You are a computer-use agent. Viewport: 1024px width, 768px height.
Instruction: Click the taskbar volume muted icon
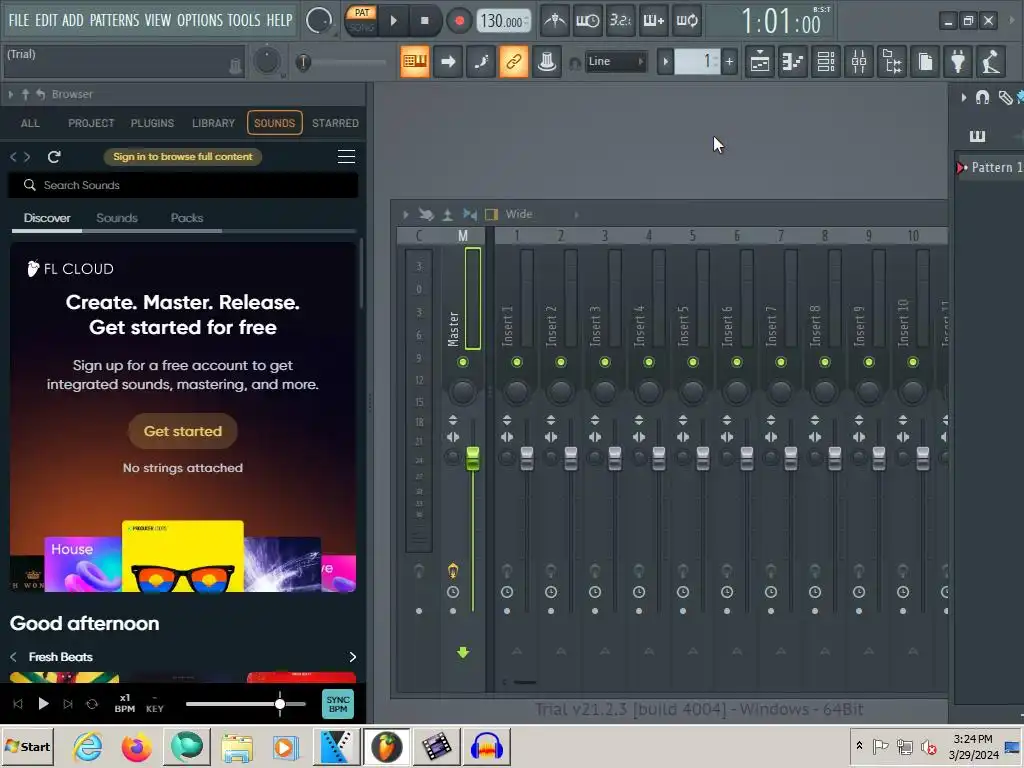[928, 746]
